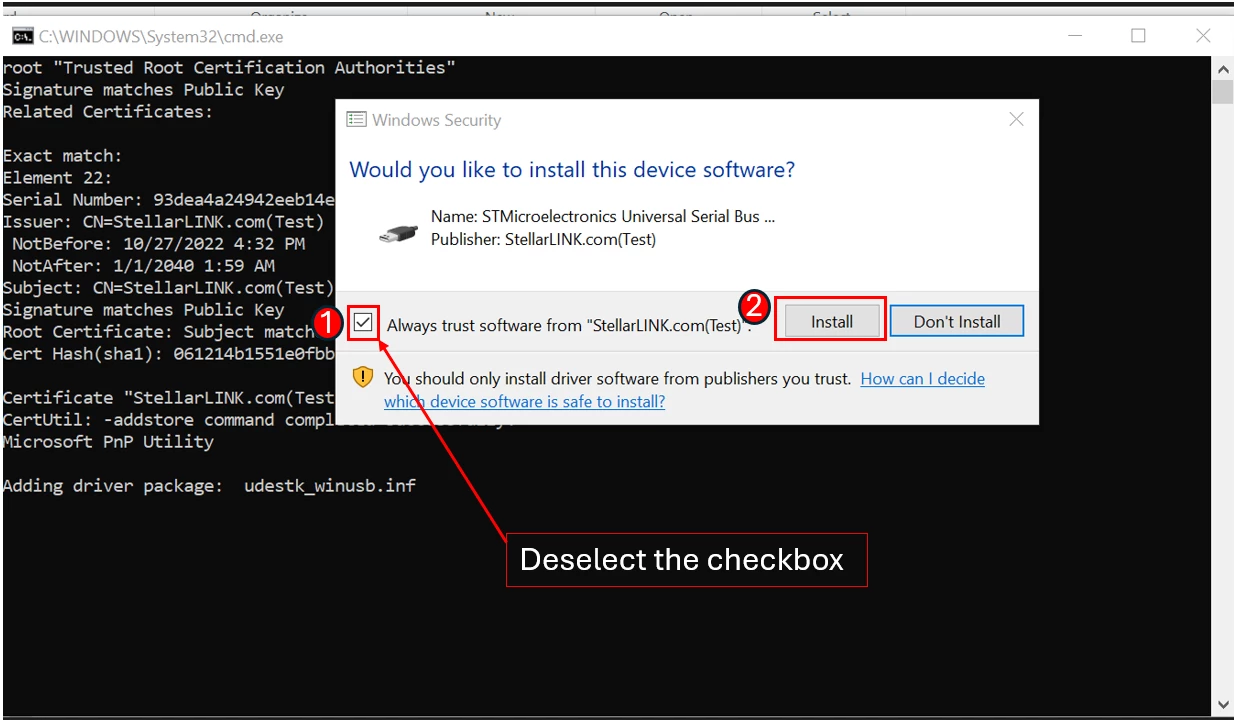Uncheck the Always trust software checkbox
The width and height of the screenshot is (1234, 720).
coord(363,323)
